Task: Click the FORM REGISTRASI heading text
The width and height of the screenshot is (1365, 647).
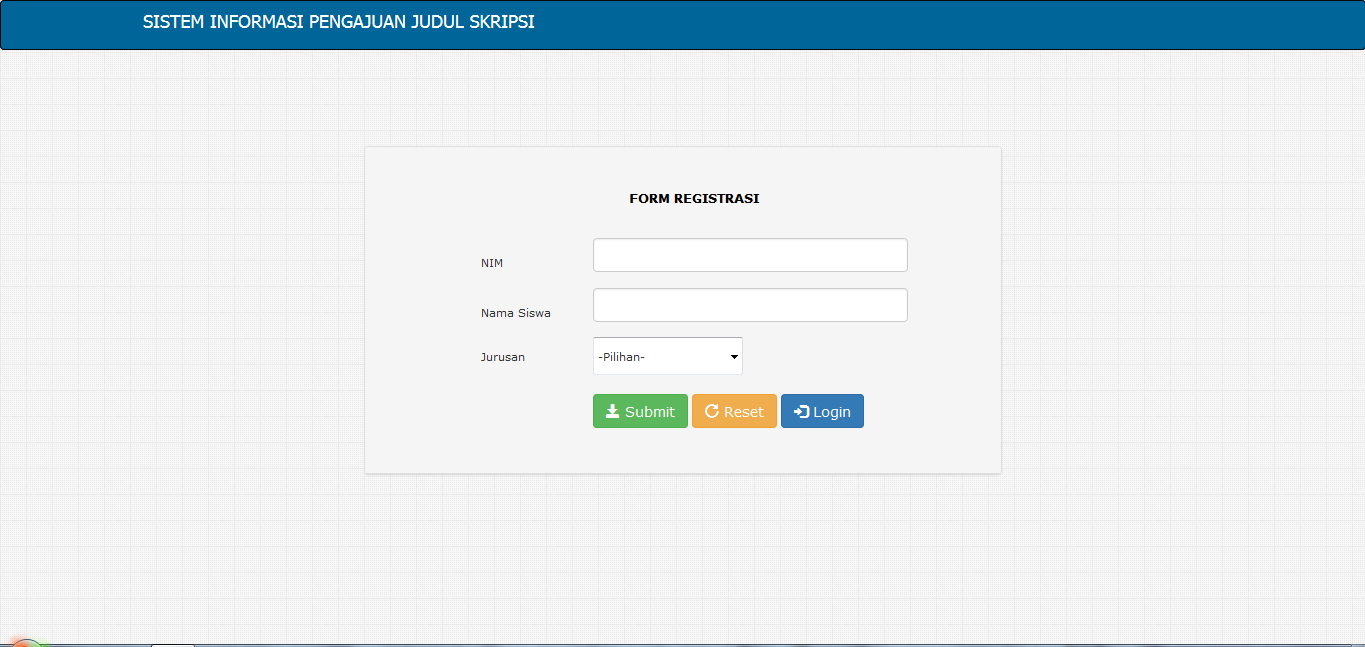Action: coord(694,198)
